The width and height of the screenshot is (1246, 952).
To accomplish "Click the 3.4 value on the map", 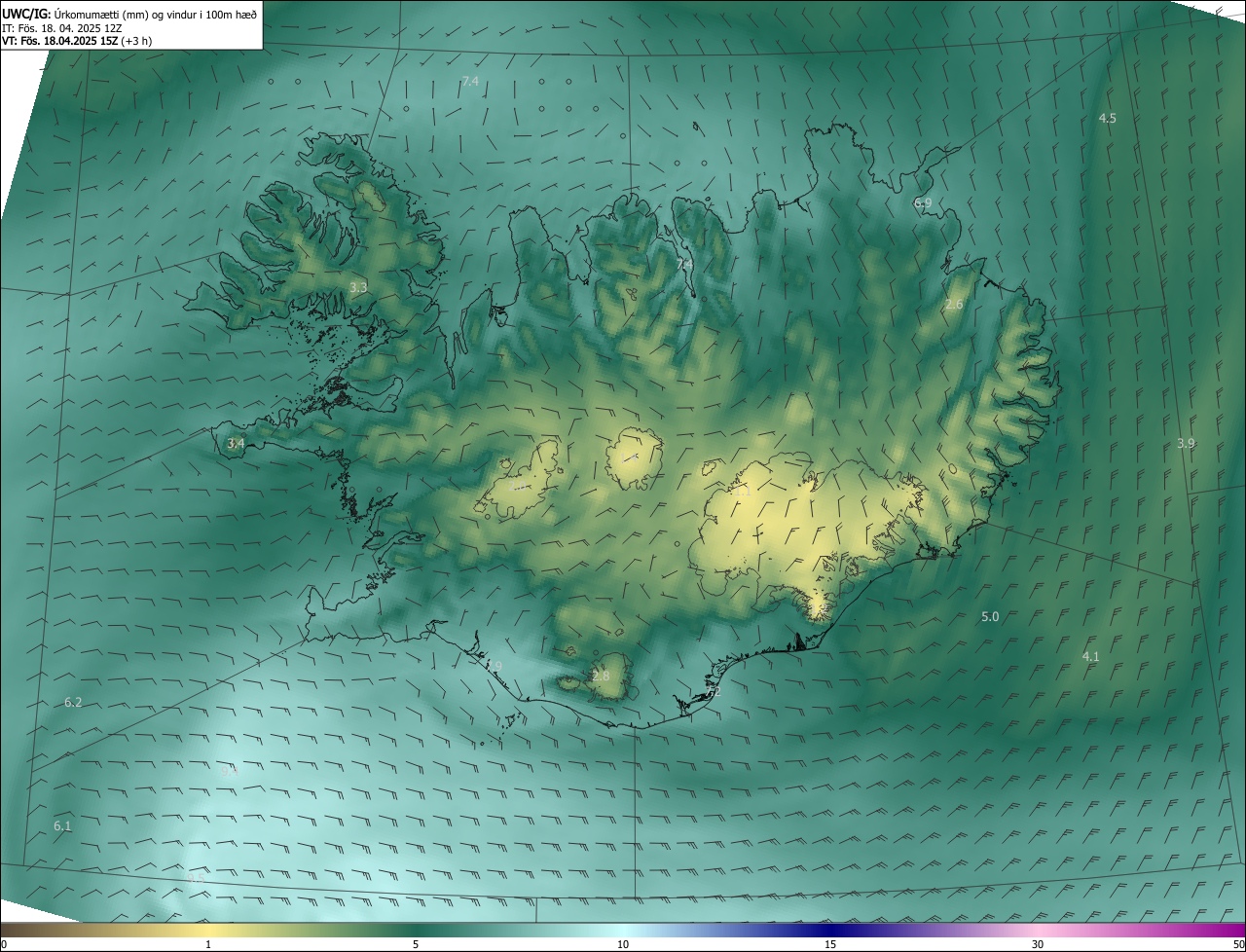I will [236, 443].
